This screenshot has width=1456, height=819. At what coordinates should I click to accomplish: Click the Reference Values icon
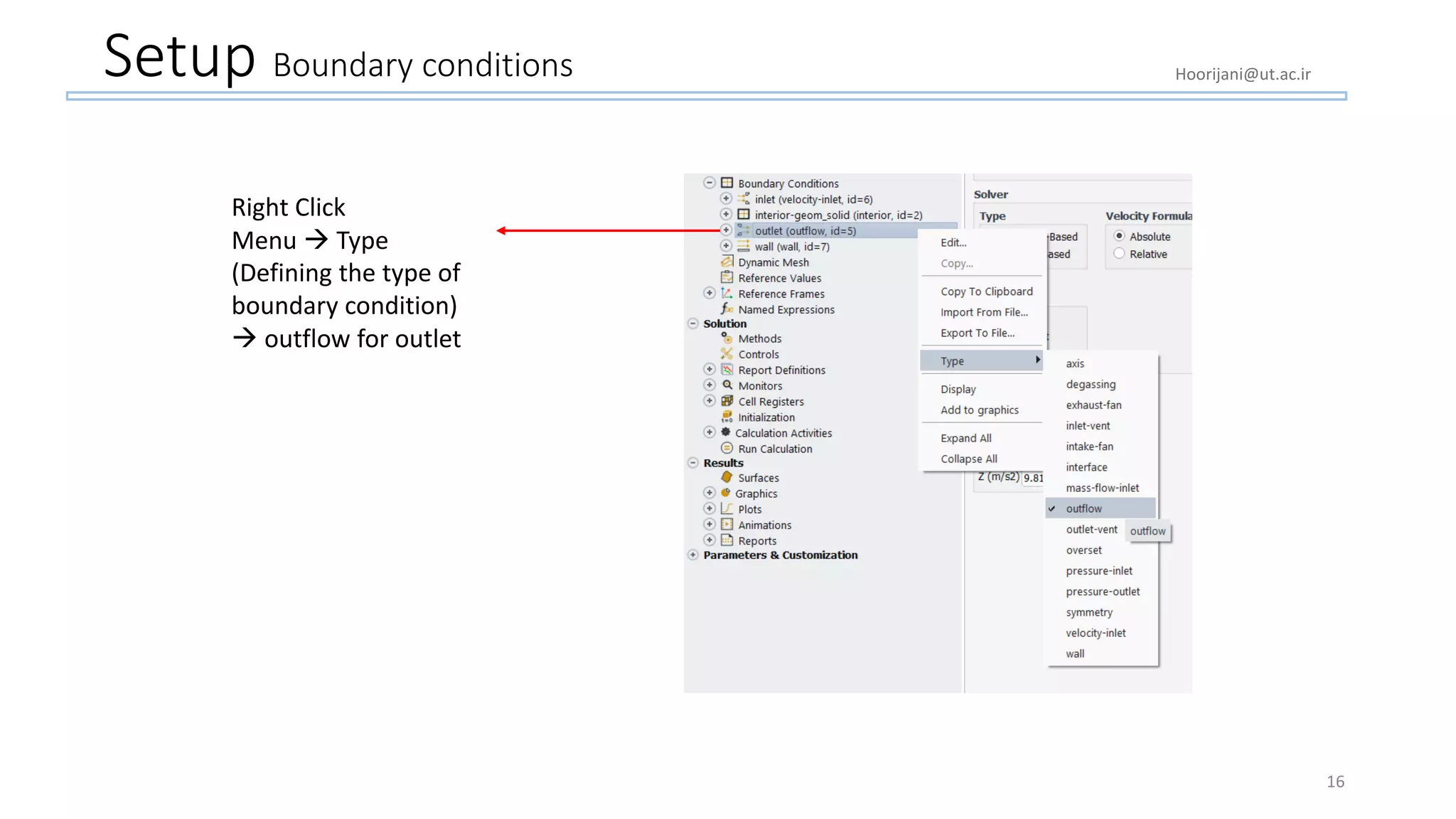[x=727, y=277]
